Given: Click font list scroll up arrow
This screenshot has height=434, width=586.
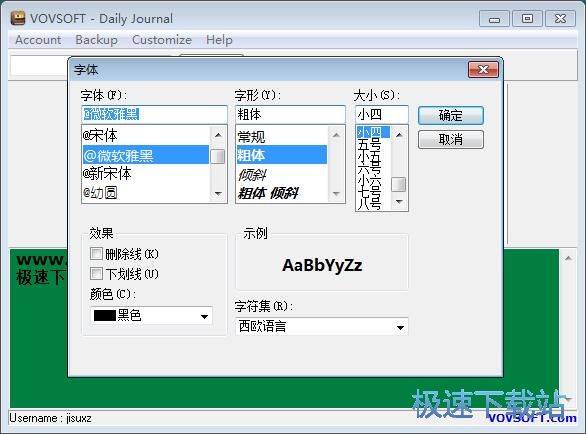Looking at the screenshot, I should click(x=218, y=135).
